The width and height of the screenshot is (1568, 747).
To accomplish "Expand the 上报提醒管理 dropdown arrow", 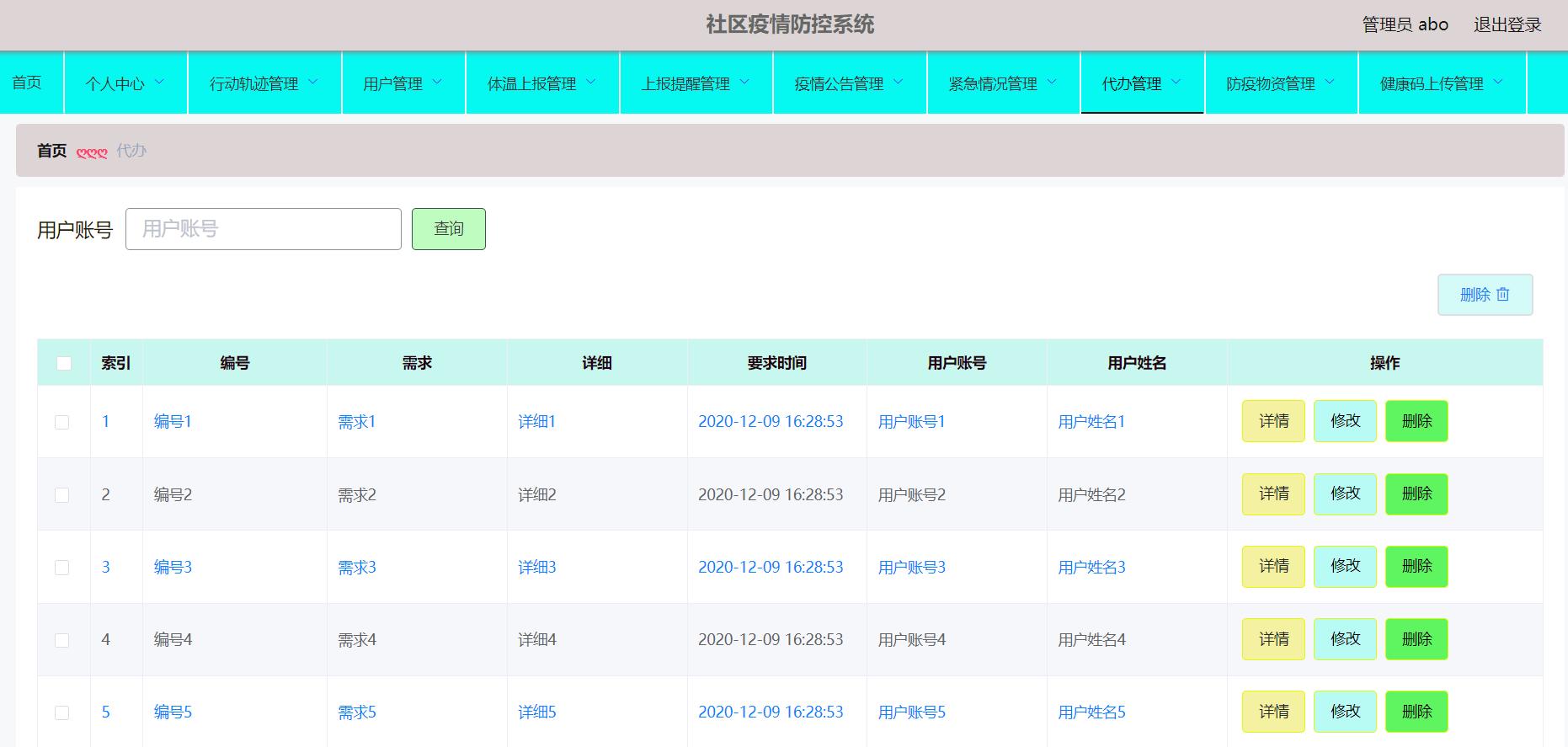I will pos(744,83).
